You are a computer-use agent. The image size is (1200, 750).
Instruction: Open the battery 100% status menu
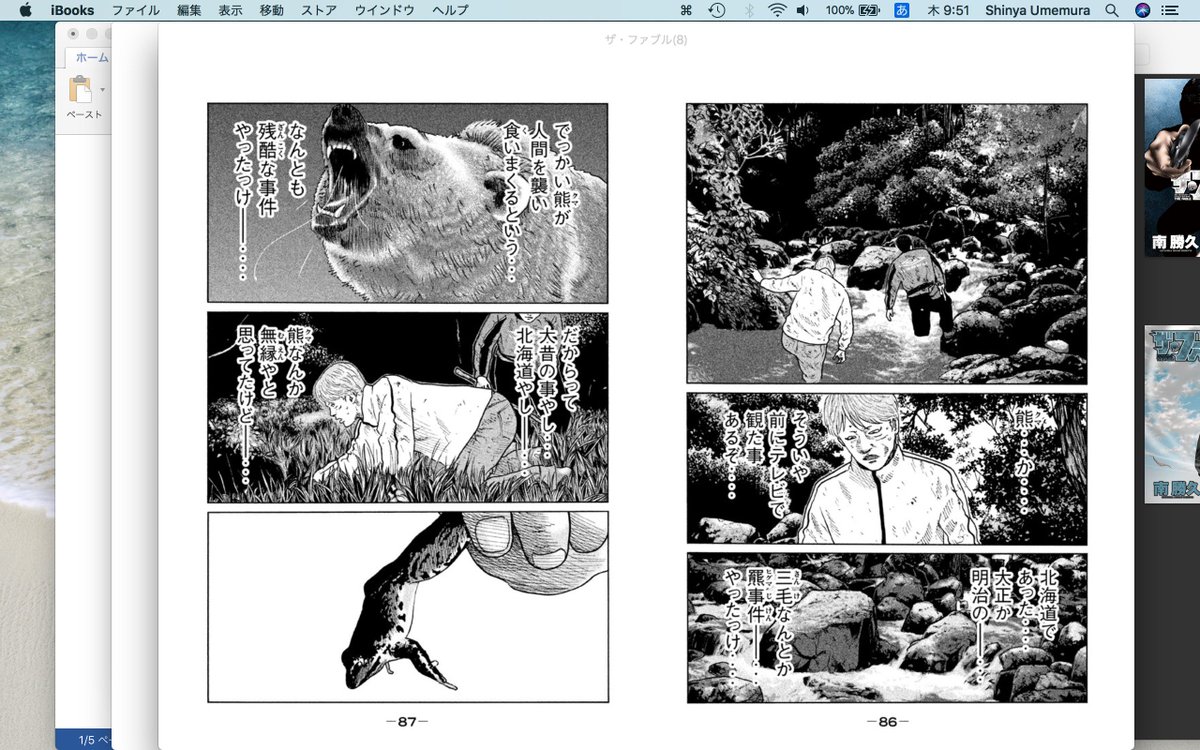coord(853,10)
